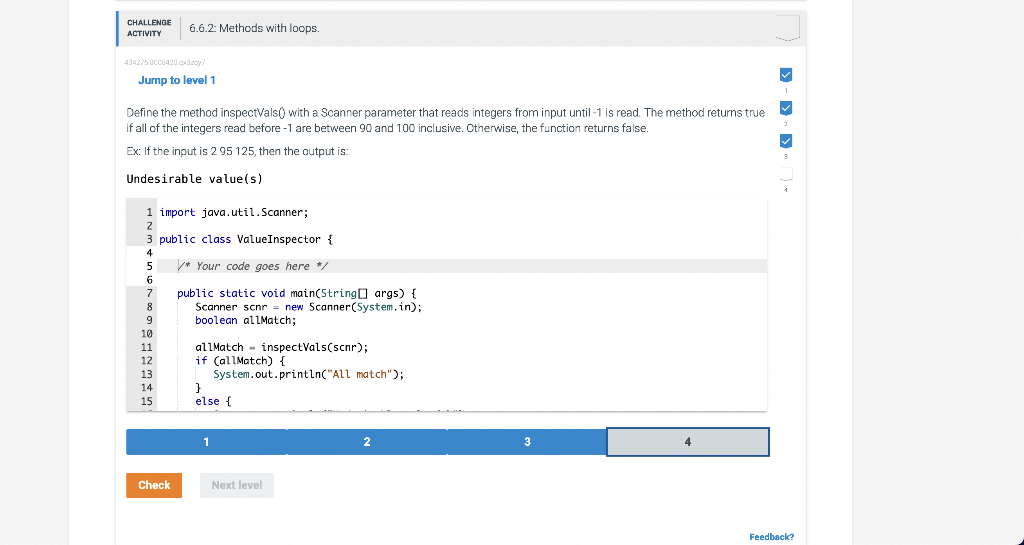The image size is (1024, 545).
Task: Click the 'if (allMatch) {' code line
Action: tap(240, 361)
